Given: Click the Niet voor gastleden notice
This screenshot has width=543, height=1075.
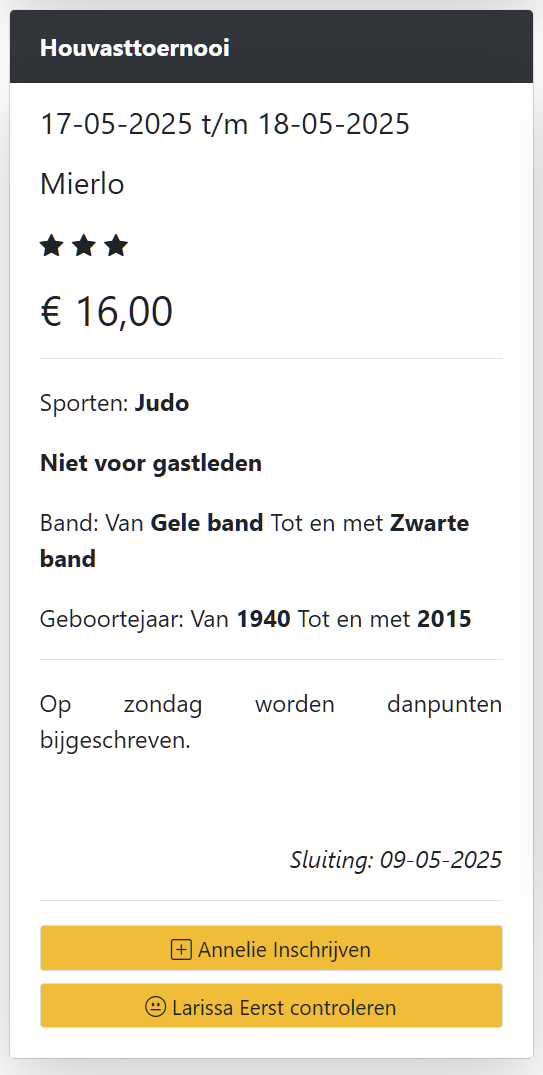Looking at the screenshot, I should pos(151,463).
